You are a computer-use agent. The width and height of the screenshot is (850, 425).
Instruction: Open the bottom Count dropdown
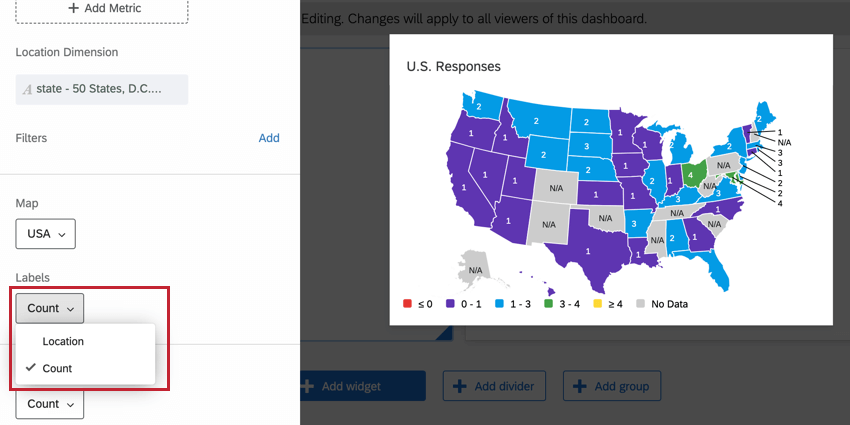(50, 404)
